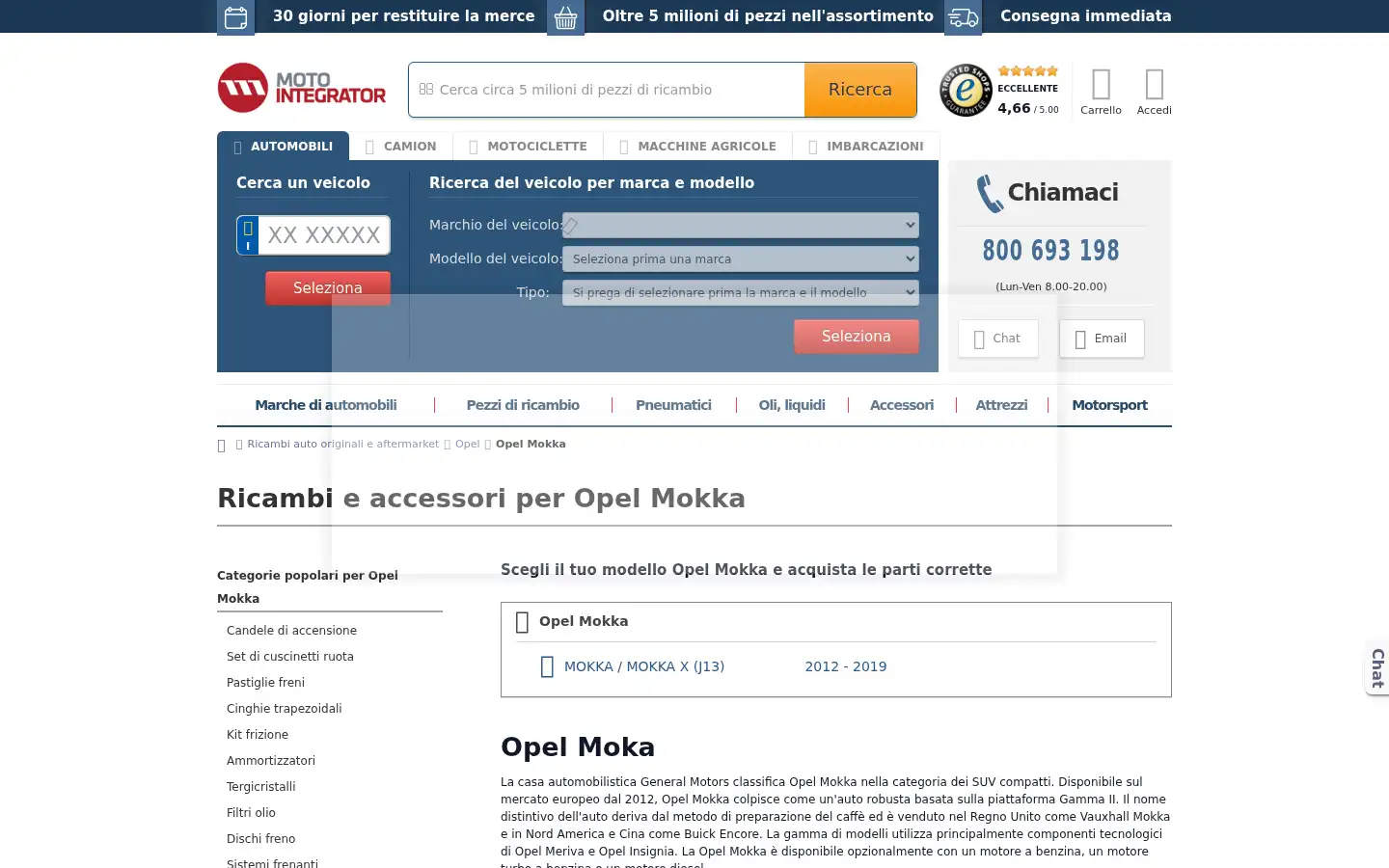
Task: Click the delivery truck icon
Action: coord(963,17)
